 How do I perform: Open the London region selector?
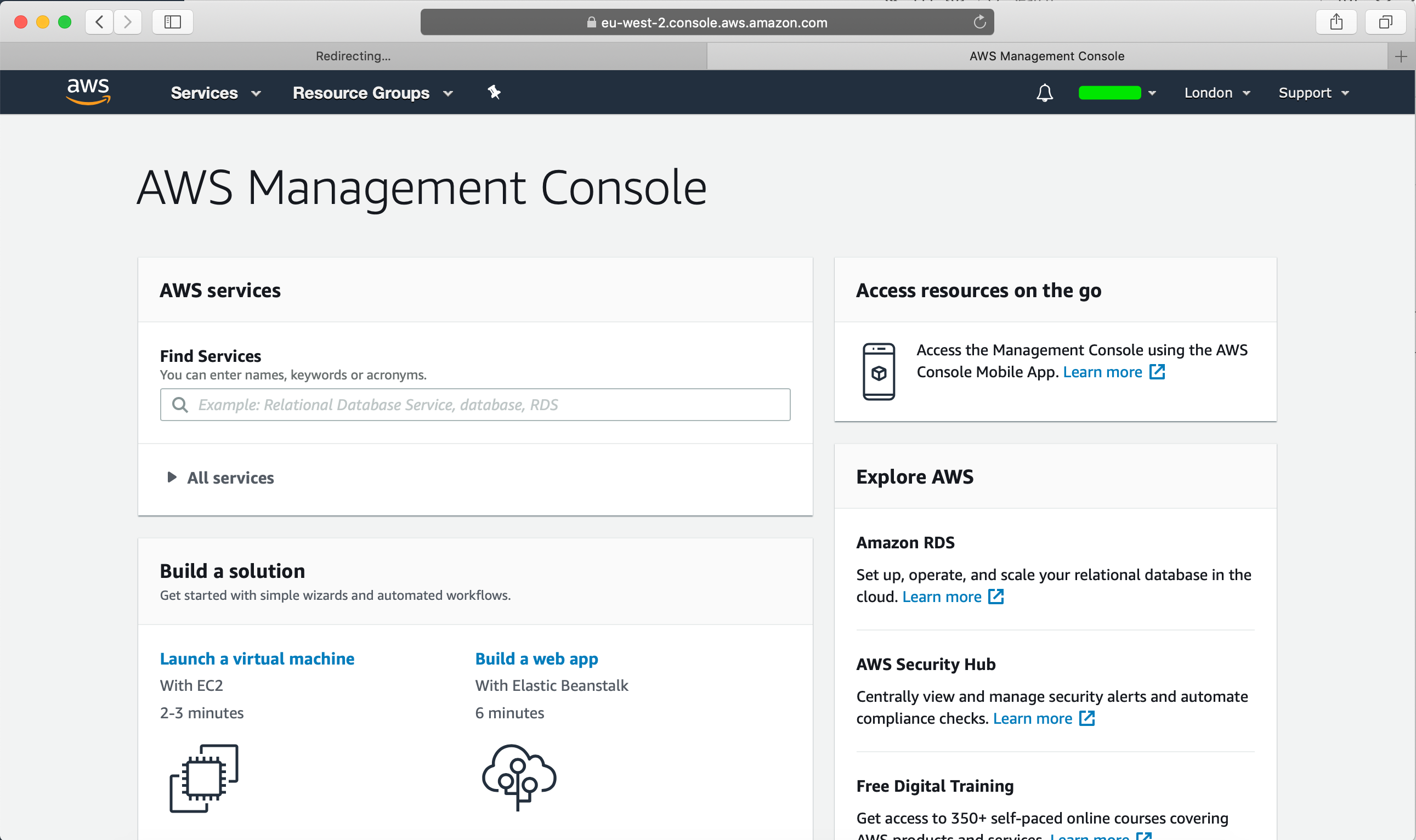tap(1217, 93)
